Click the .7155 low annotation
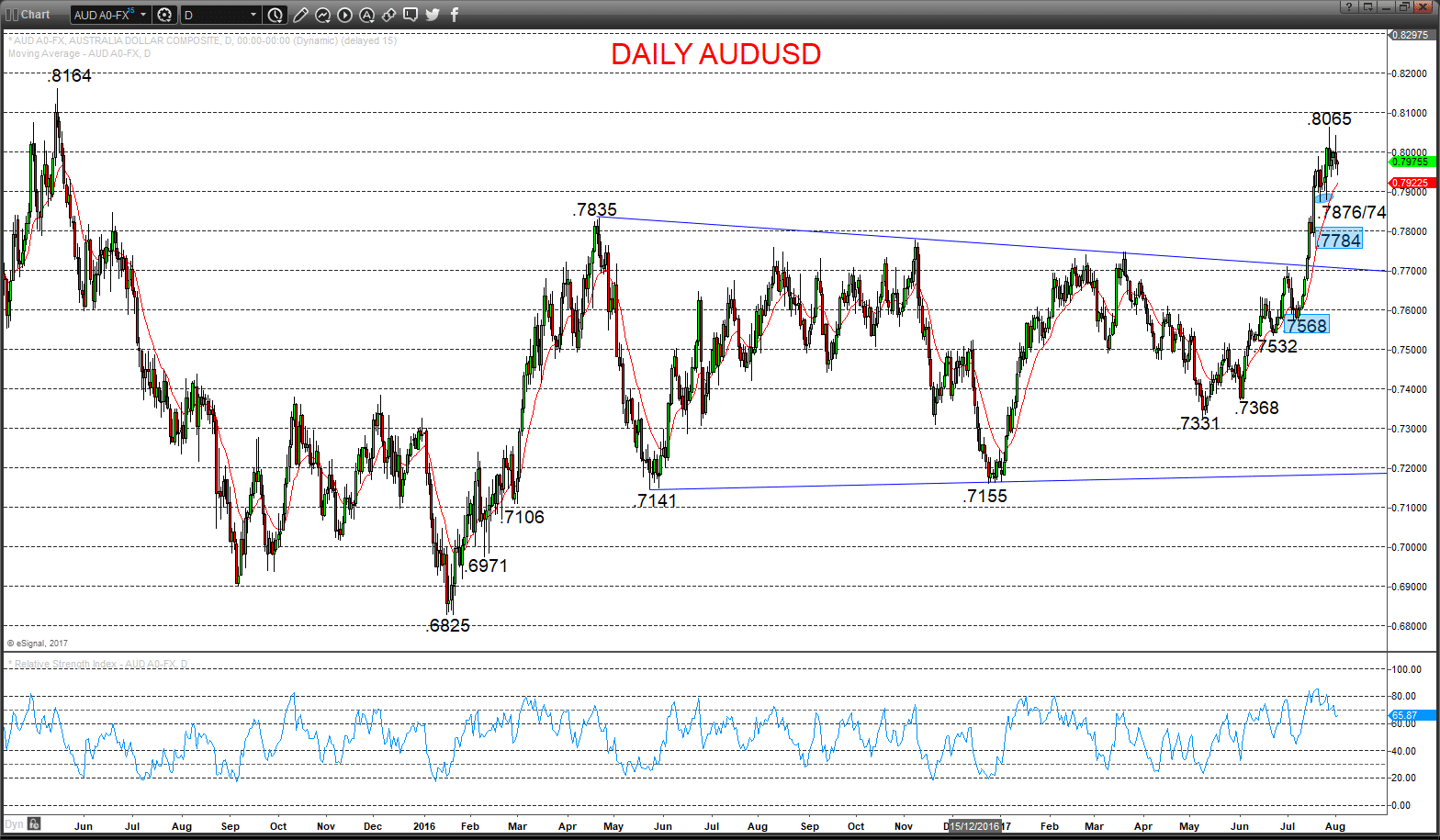1440x840 pixels. tap(985, 497)
